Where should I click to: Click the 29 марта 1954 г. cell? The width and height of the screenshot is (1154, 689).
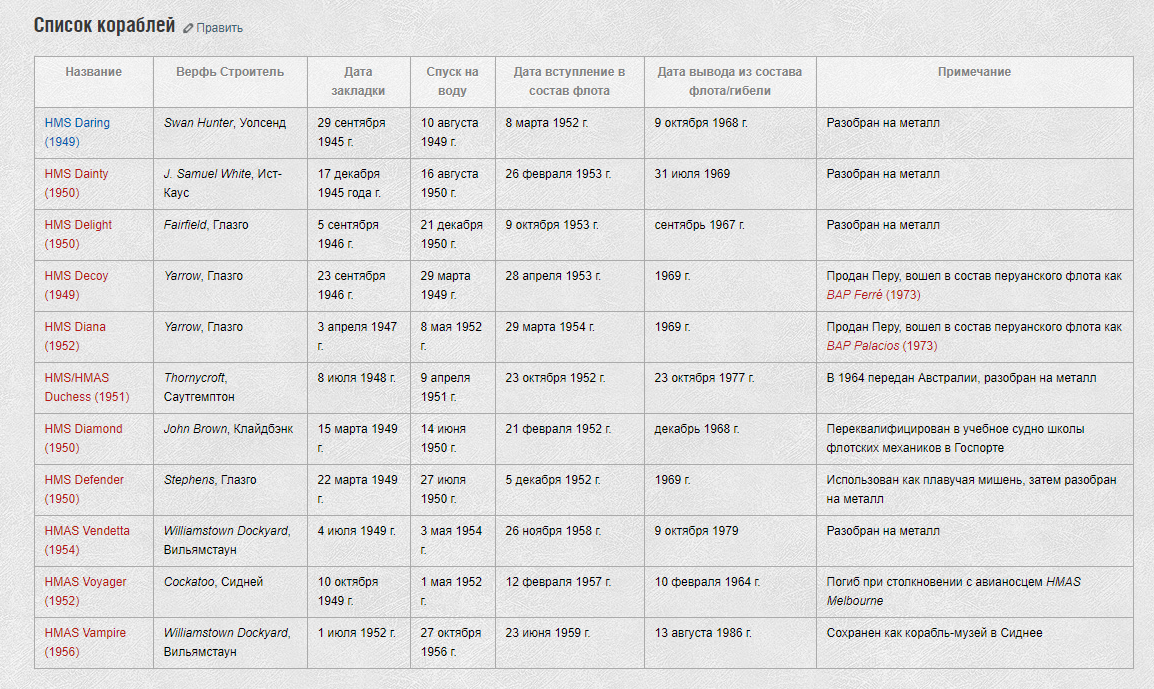click(570, 336)
